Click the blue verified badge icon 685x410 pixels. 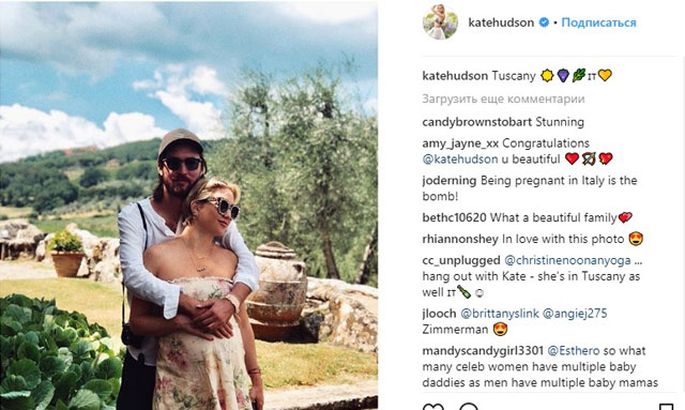pyautogui.click(x=544, y=22)
